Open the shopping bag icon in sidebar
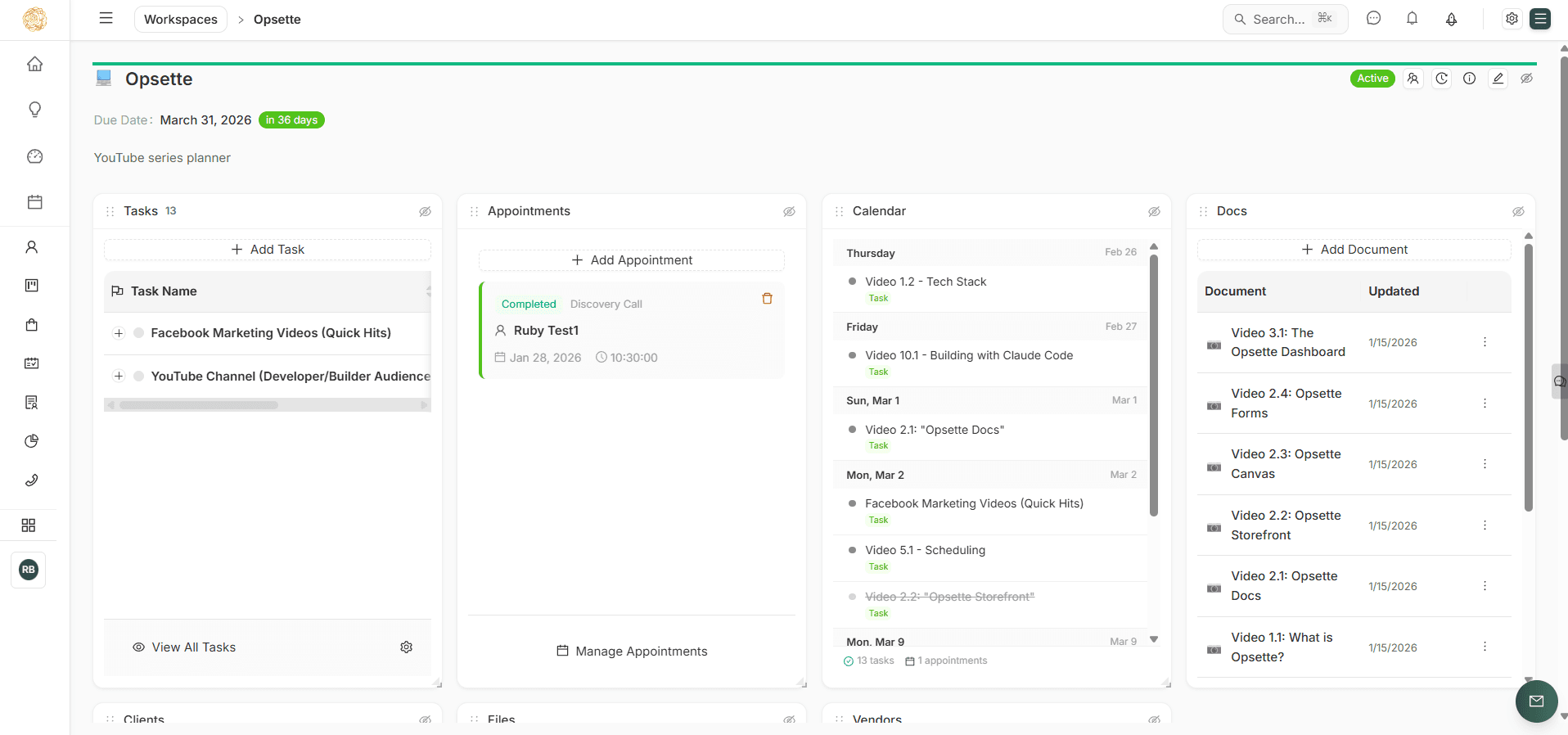This screenshot has width=1568, height=735. click(32, 325)
